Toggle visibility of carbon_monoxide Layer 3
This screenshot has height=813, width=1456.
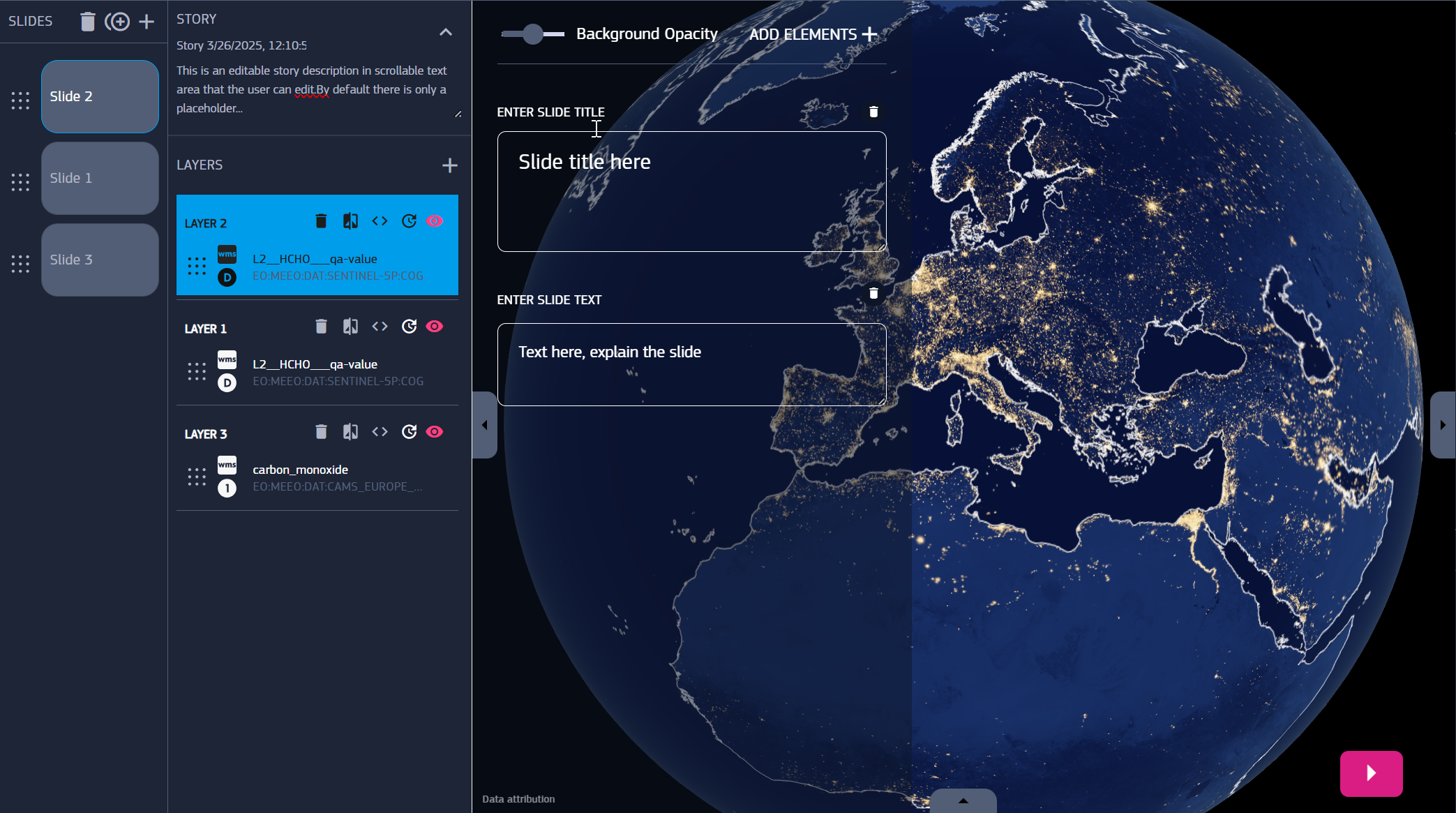[x=435, y=432]
